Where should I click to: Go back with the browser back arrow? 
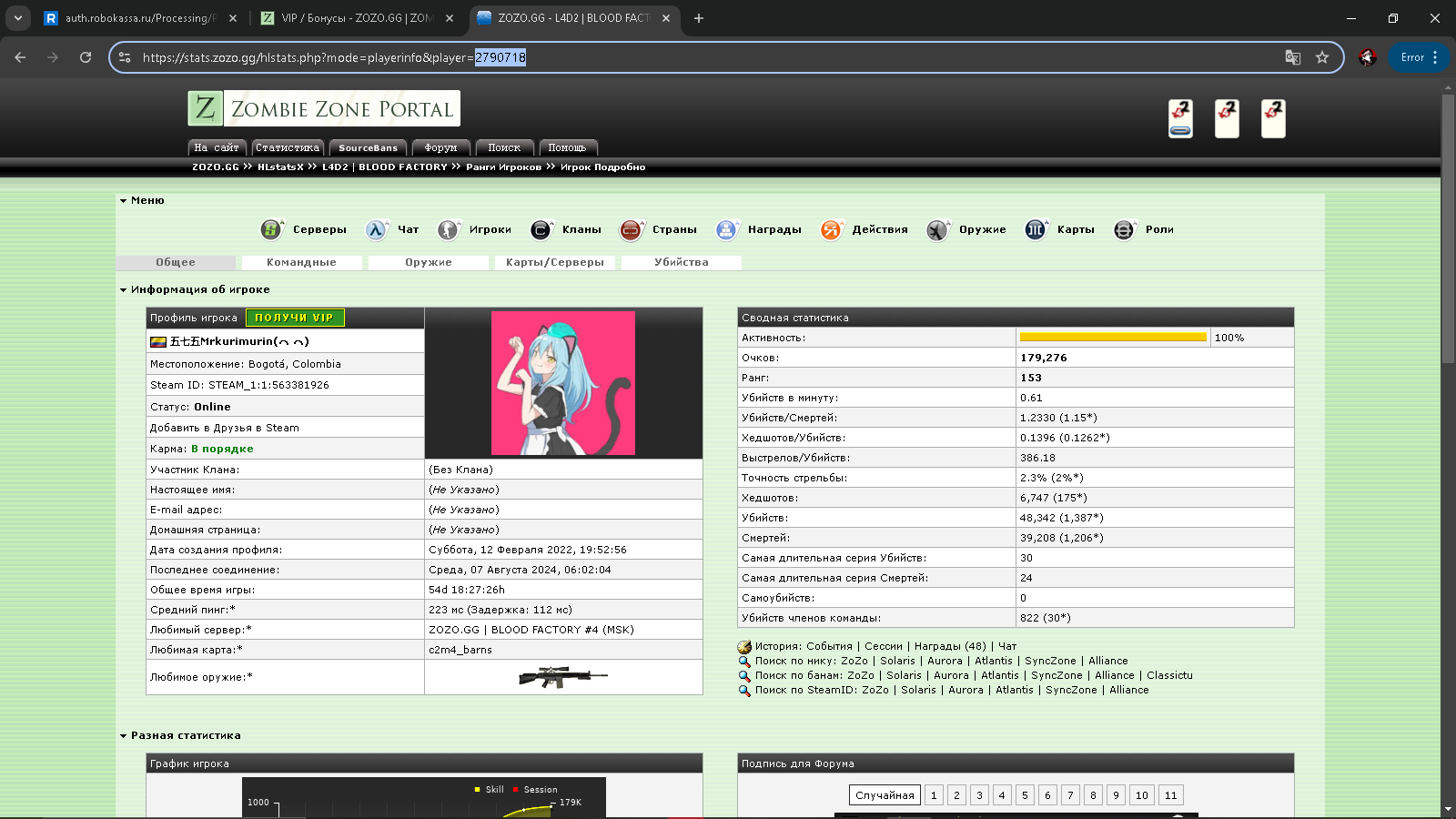[x=20, y=57]
